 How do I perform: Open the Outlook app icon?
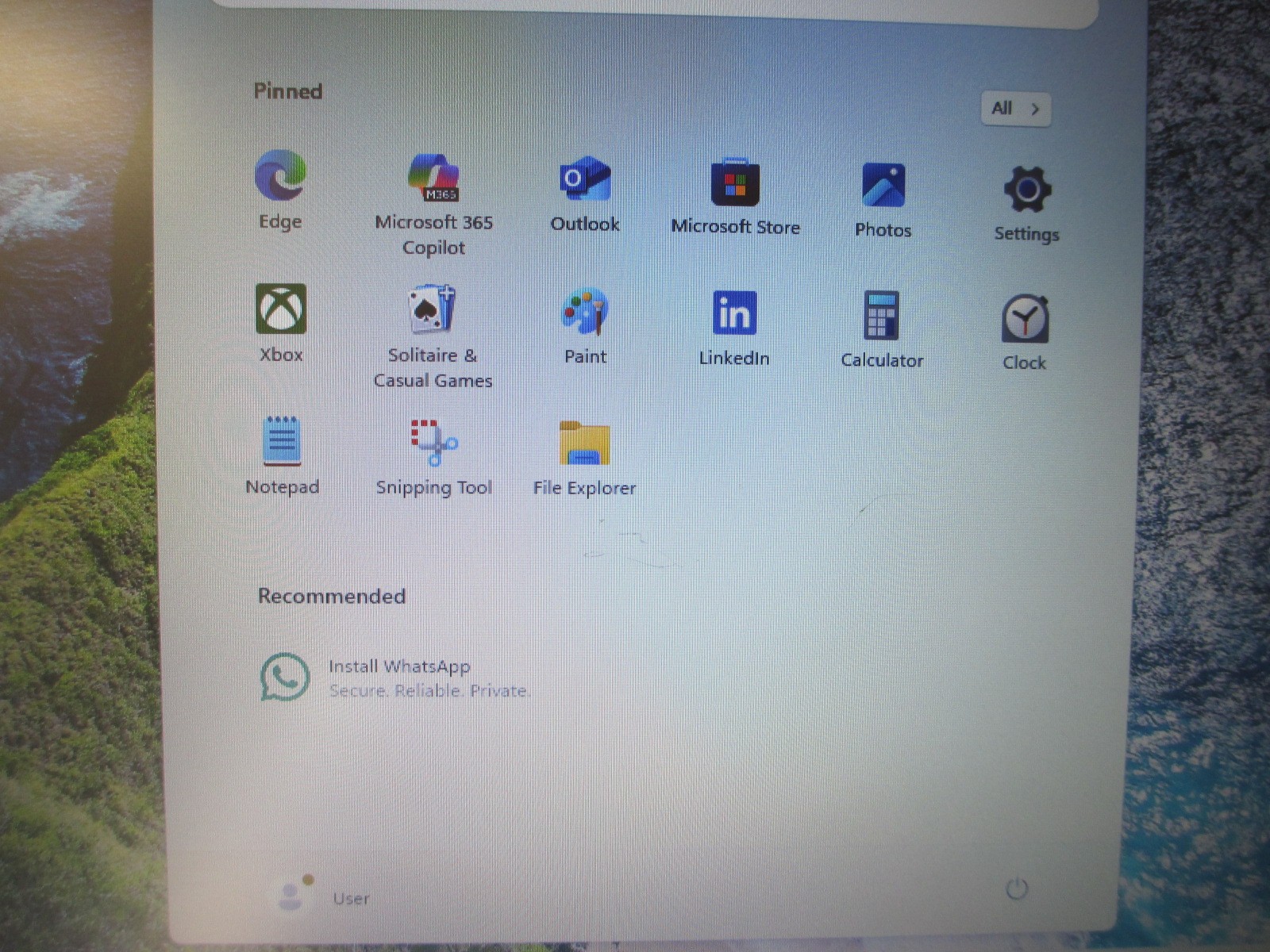(x=585, y=179)
